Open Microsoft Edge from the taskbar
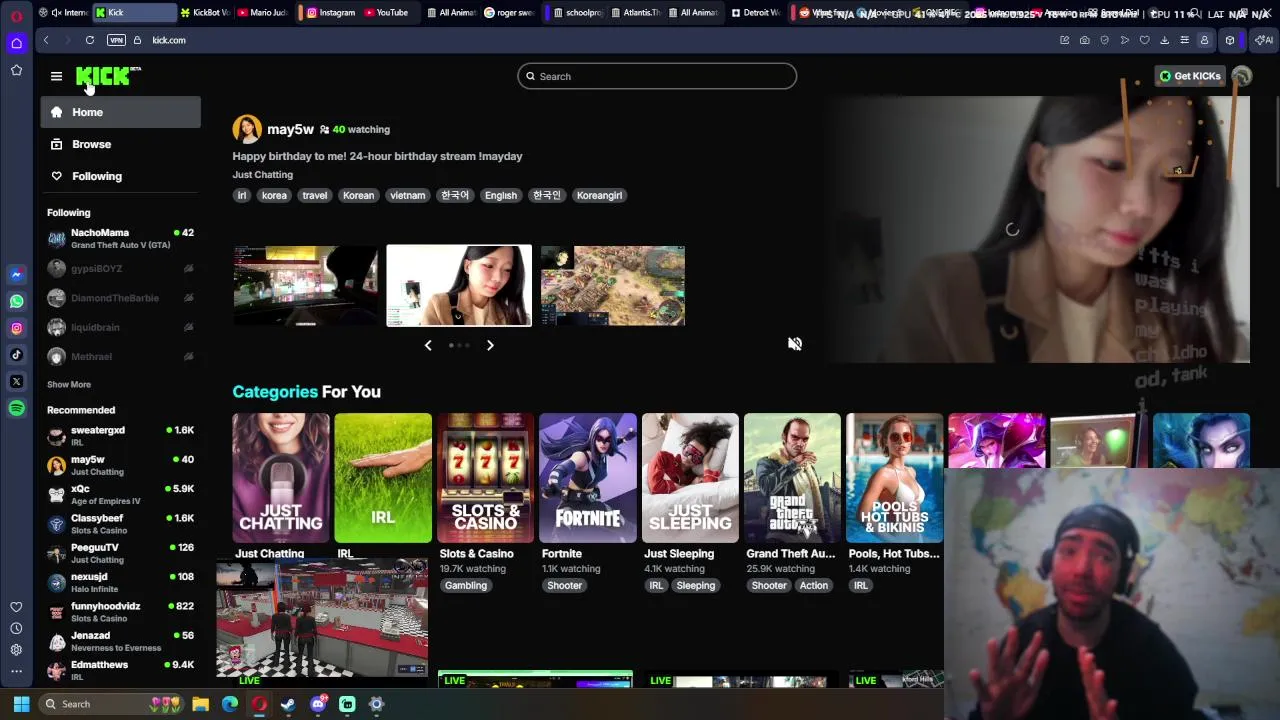1280x720 pixels. [230, 704]
